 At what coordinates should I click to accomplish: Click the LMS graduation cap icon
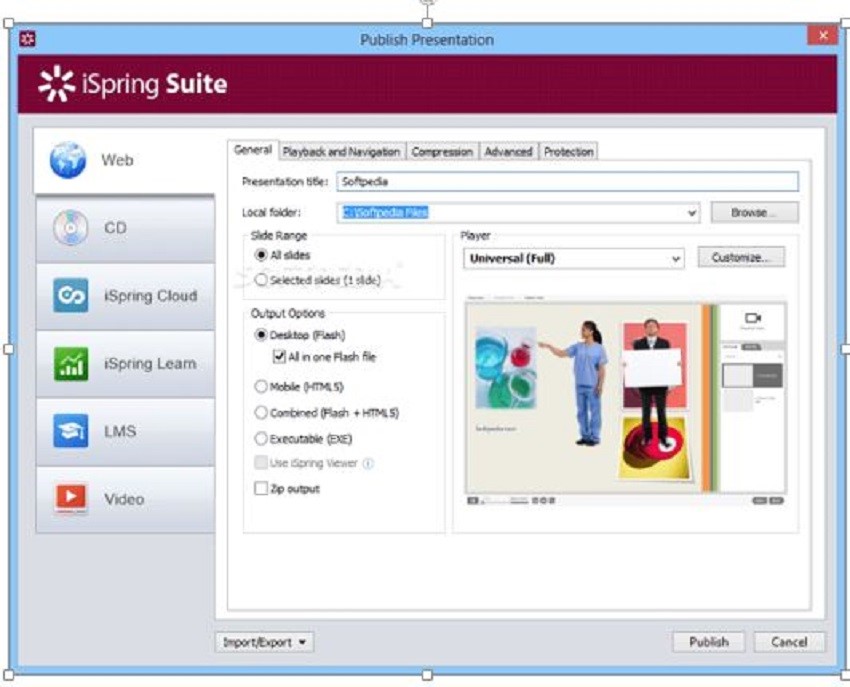click(x=70, y=431)
